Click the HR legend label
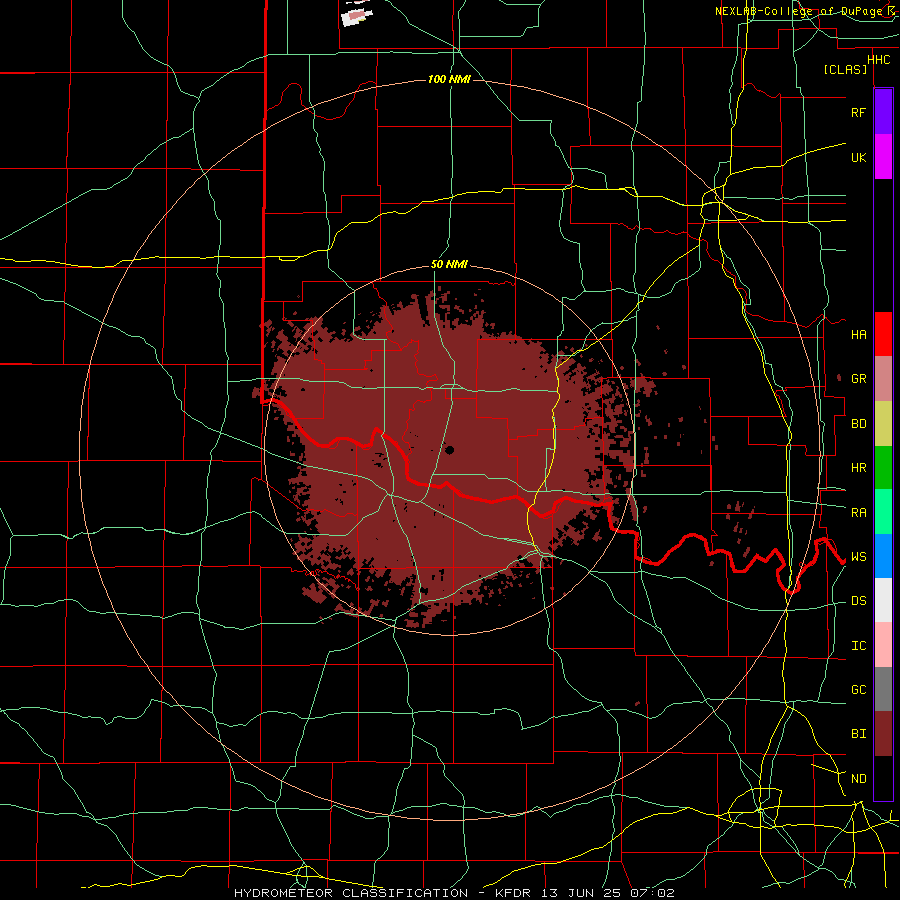 pyautogui.click(x=858, y=468)
